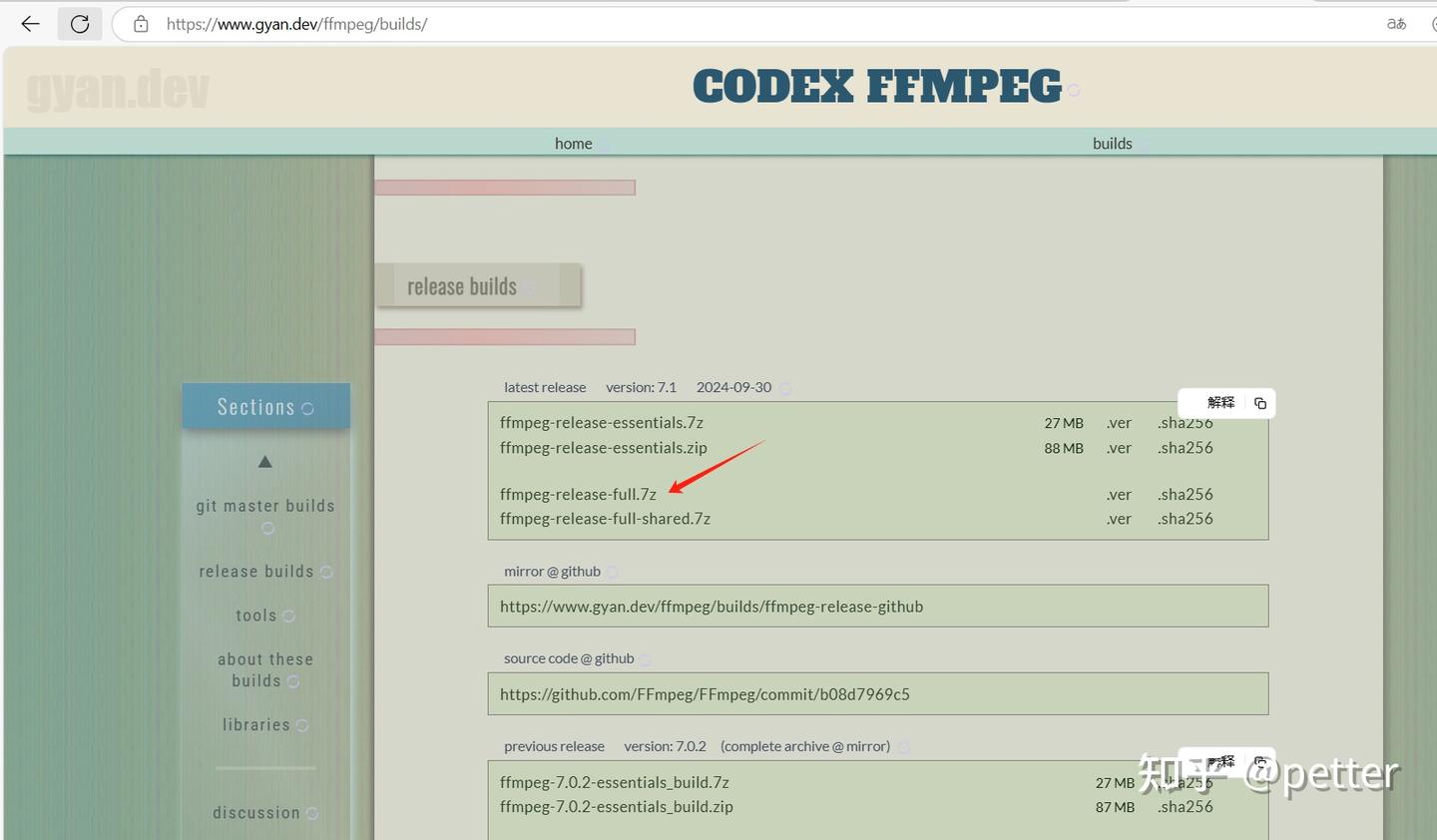Click the browser back arrow
The width and height of the screenshot is (1437, 840).
(x=30, y=24)
